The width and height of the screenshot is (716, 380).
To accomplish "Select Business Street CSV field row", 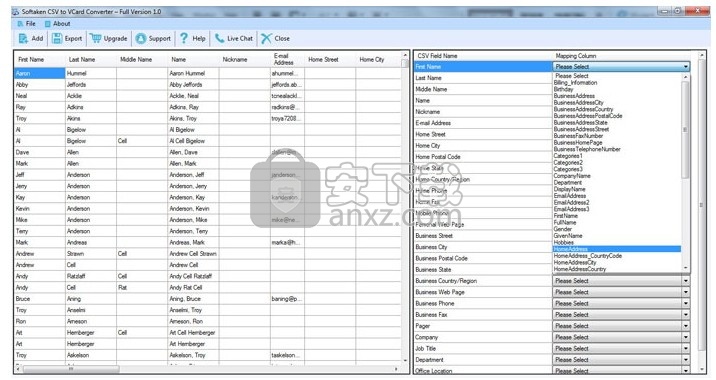I will (484, 236).
